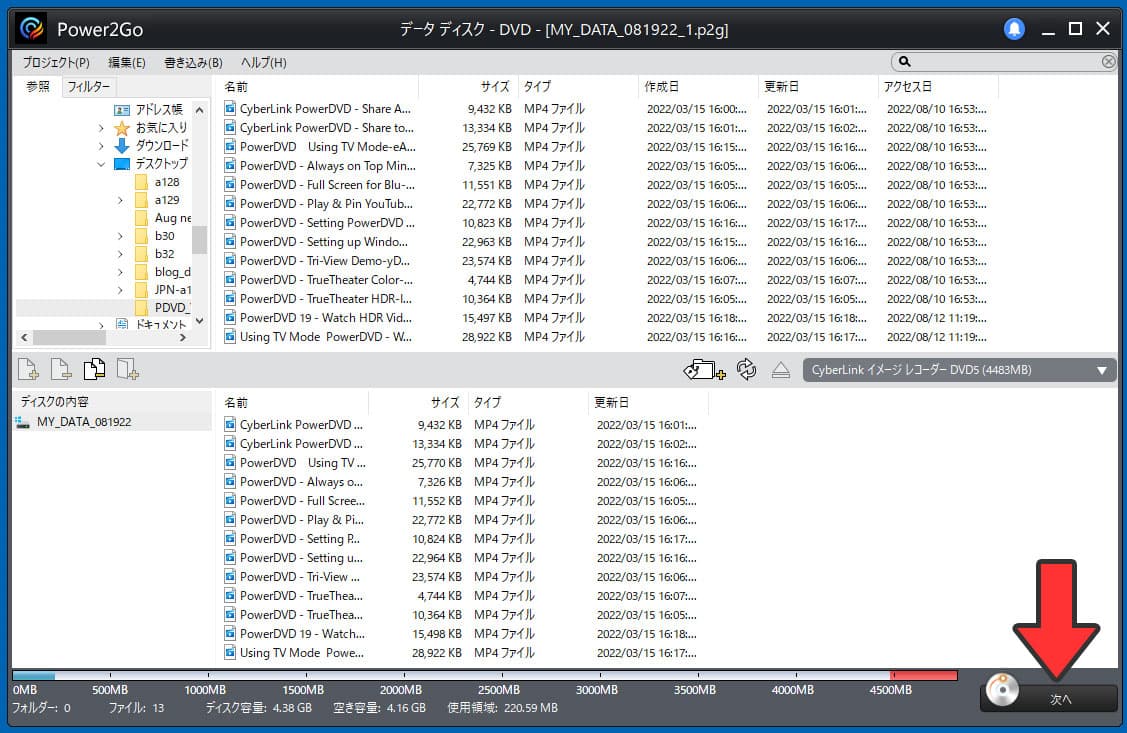
Task: Expand the ダウンロード tree node
Action: (x=101, y=146)
